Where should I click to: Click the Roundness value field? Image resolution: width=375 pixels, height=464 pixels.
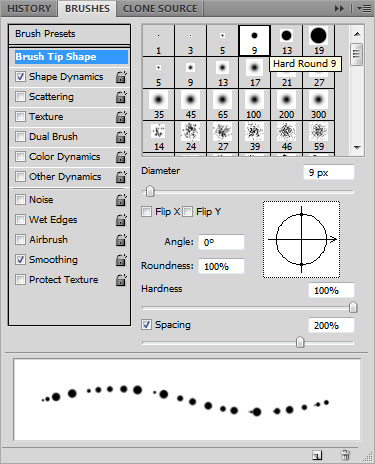click(221, 266)
